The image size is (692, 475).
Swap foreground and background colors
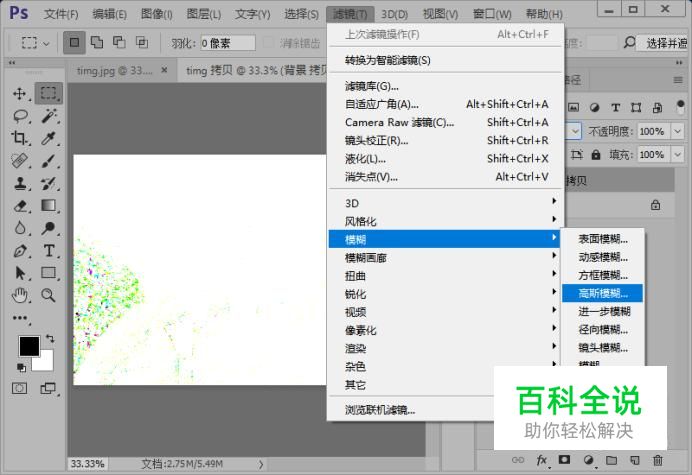(50, 339)
